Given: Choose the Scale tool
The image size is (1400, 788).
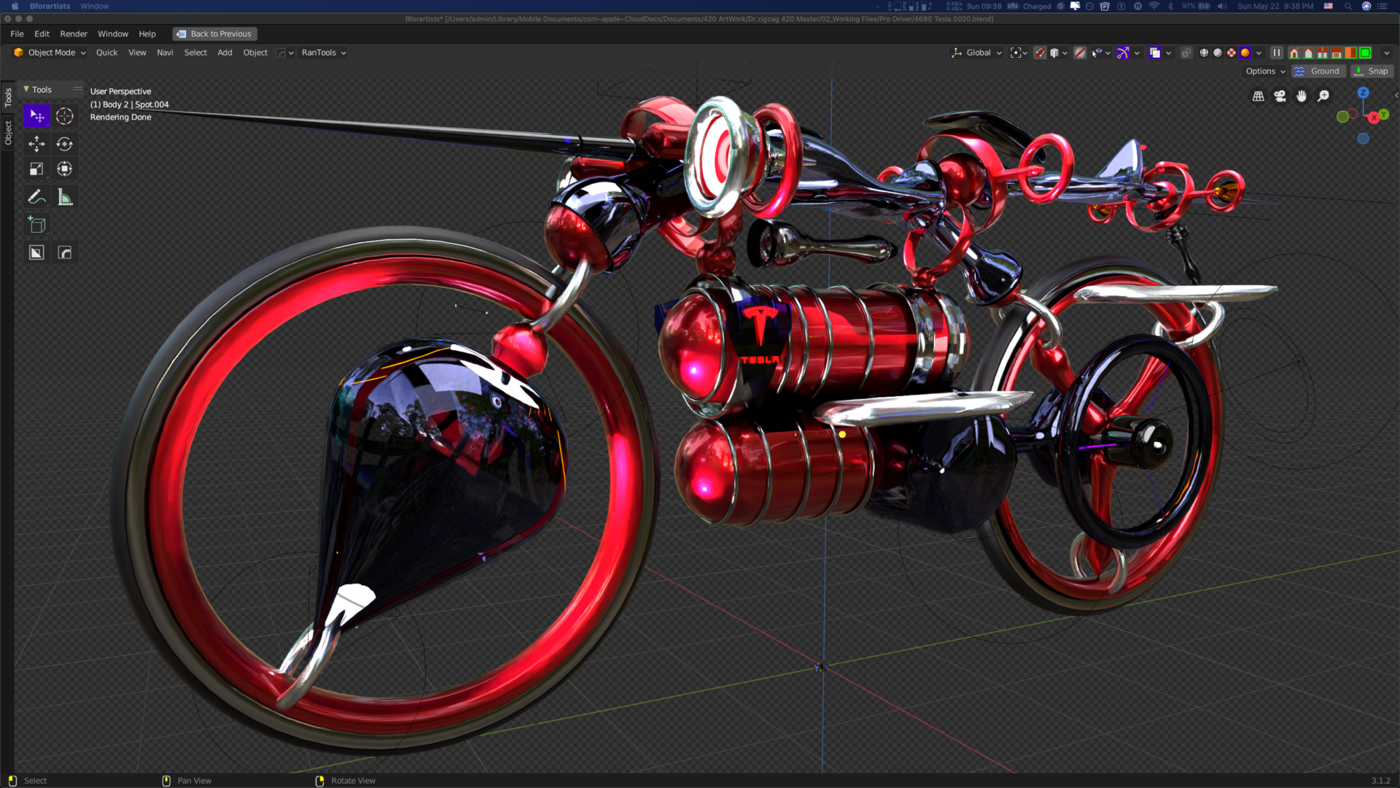Looking at the screenshot, I should coord(37,169).
